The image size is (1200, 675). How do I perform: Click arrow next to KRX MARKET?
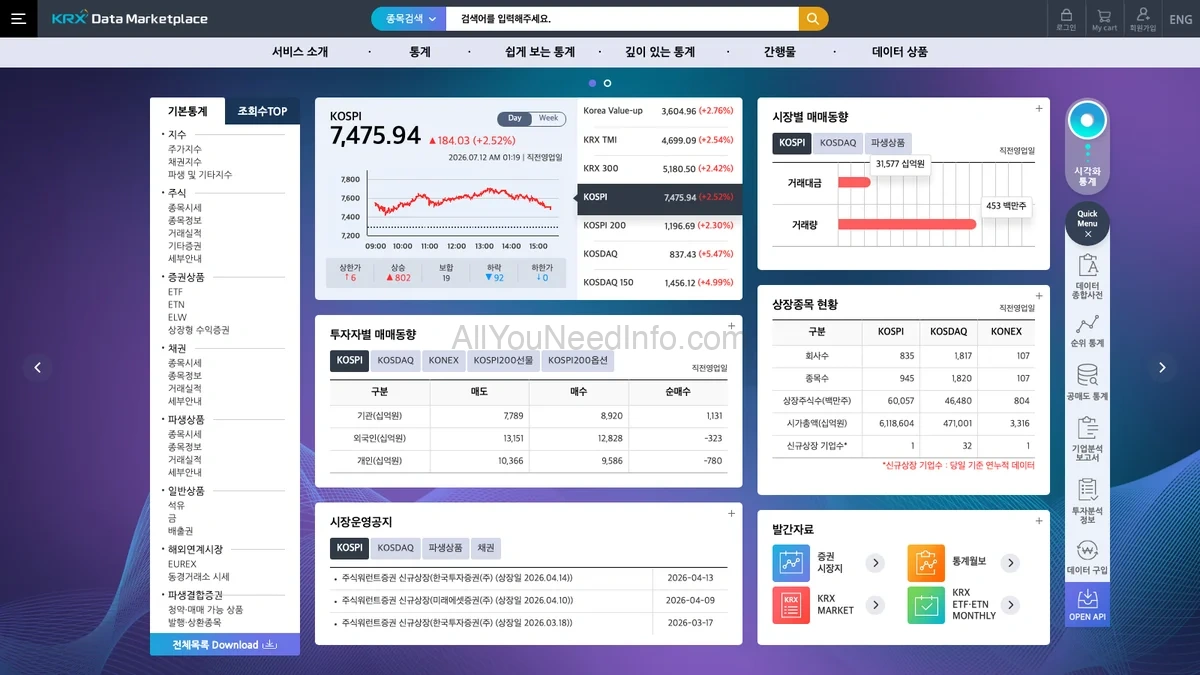(875, 605)
